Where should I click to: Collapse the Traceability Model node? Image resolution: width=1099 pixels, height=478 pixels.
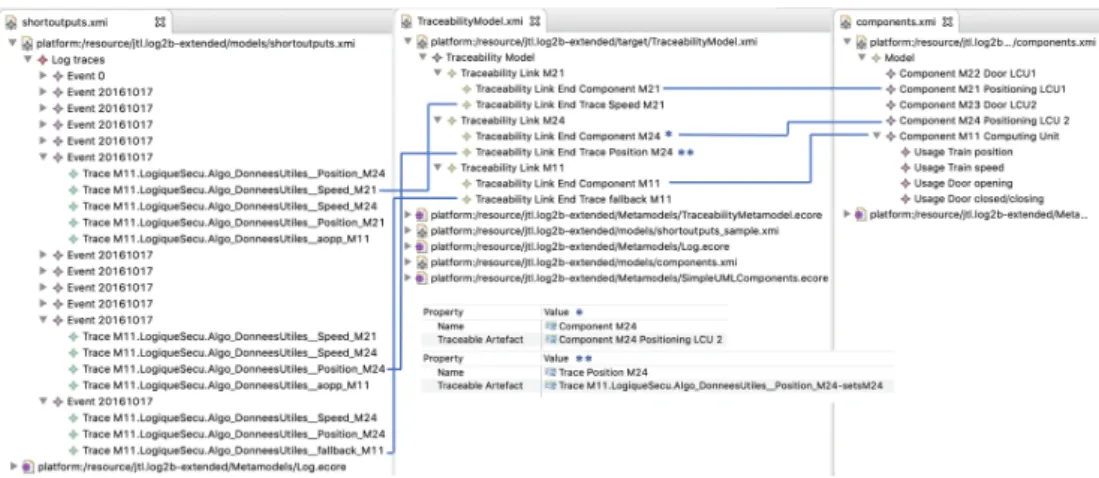pyautogui.click(x=423, y=57)
